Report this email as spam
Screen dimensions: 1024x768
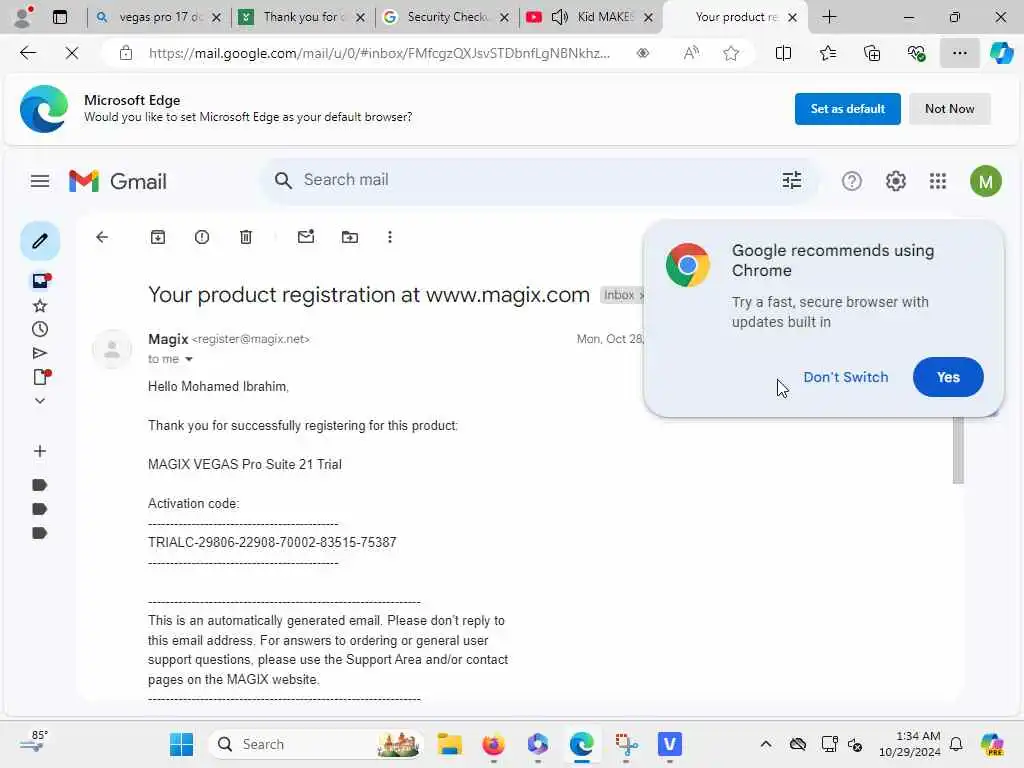[202, 237]
